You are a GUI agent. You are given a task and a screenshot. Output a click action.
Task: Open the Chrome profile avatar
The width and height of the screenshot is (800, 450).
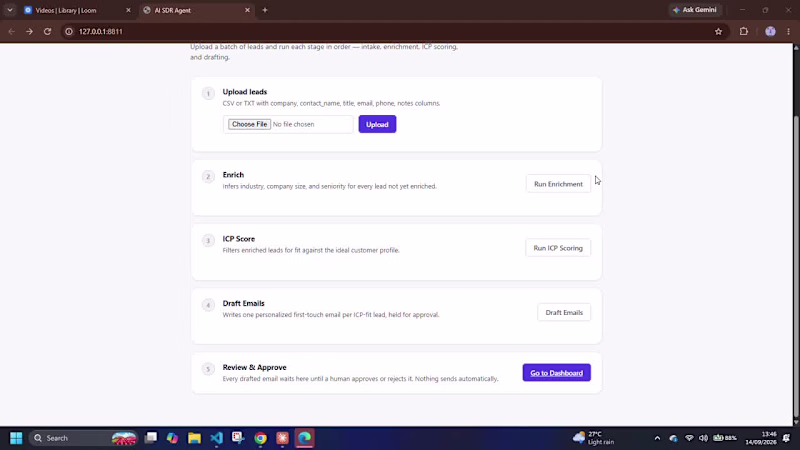(x=770, y=32)
